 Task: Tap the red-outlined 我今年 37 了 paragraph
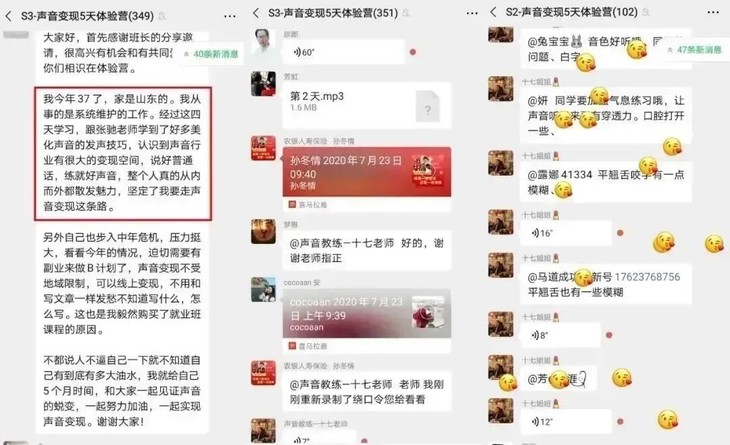tap(123, 153)
